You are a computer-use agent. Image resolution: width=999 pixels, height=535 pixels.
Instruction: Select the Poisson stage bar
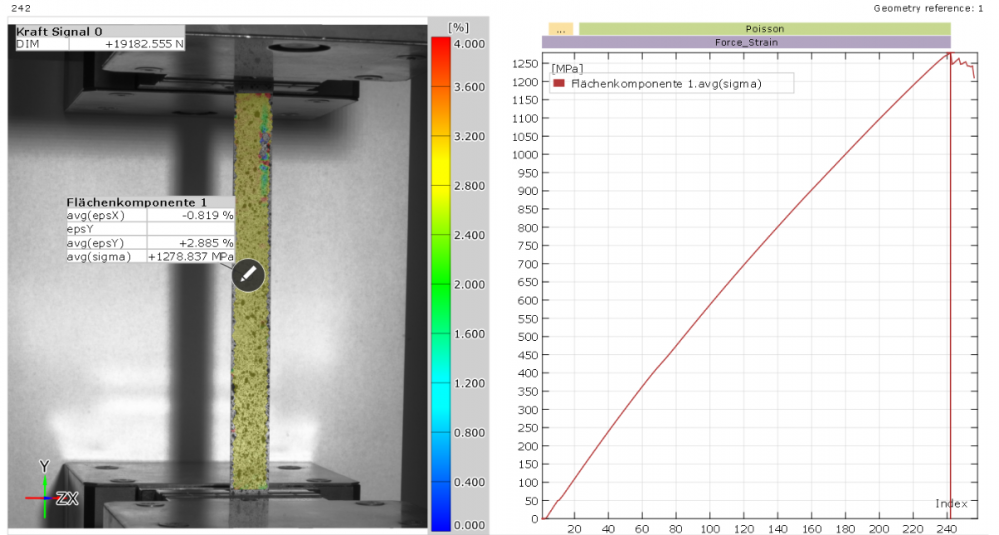[764, 29]
